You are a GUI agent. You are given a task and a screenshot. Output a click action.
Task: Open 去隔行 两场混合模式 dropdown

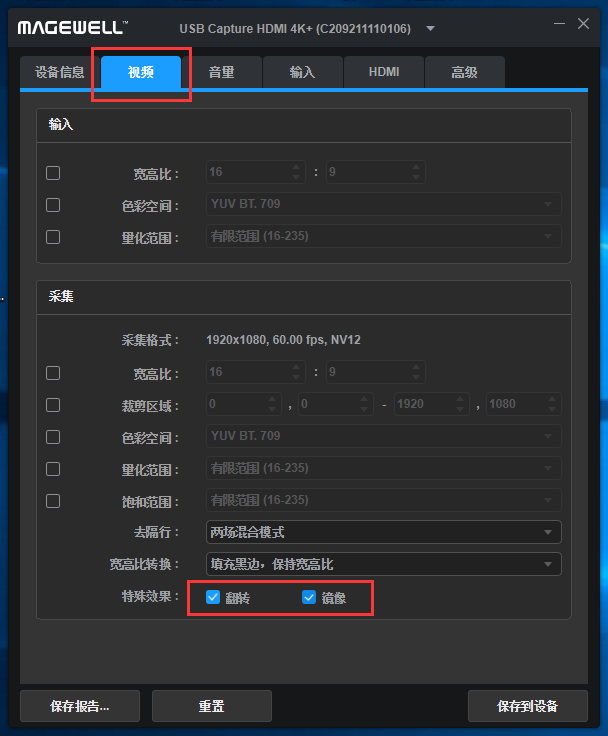point(384,532)
